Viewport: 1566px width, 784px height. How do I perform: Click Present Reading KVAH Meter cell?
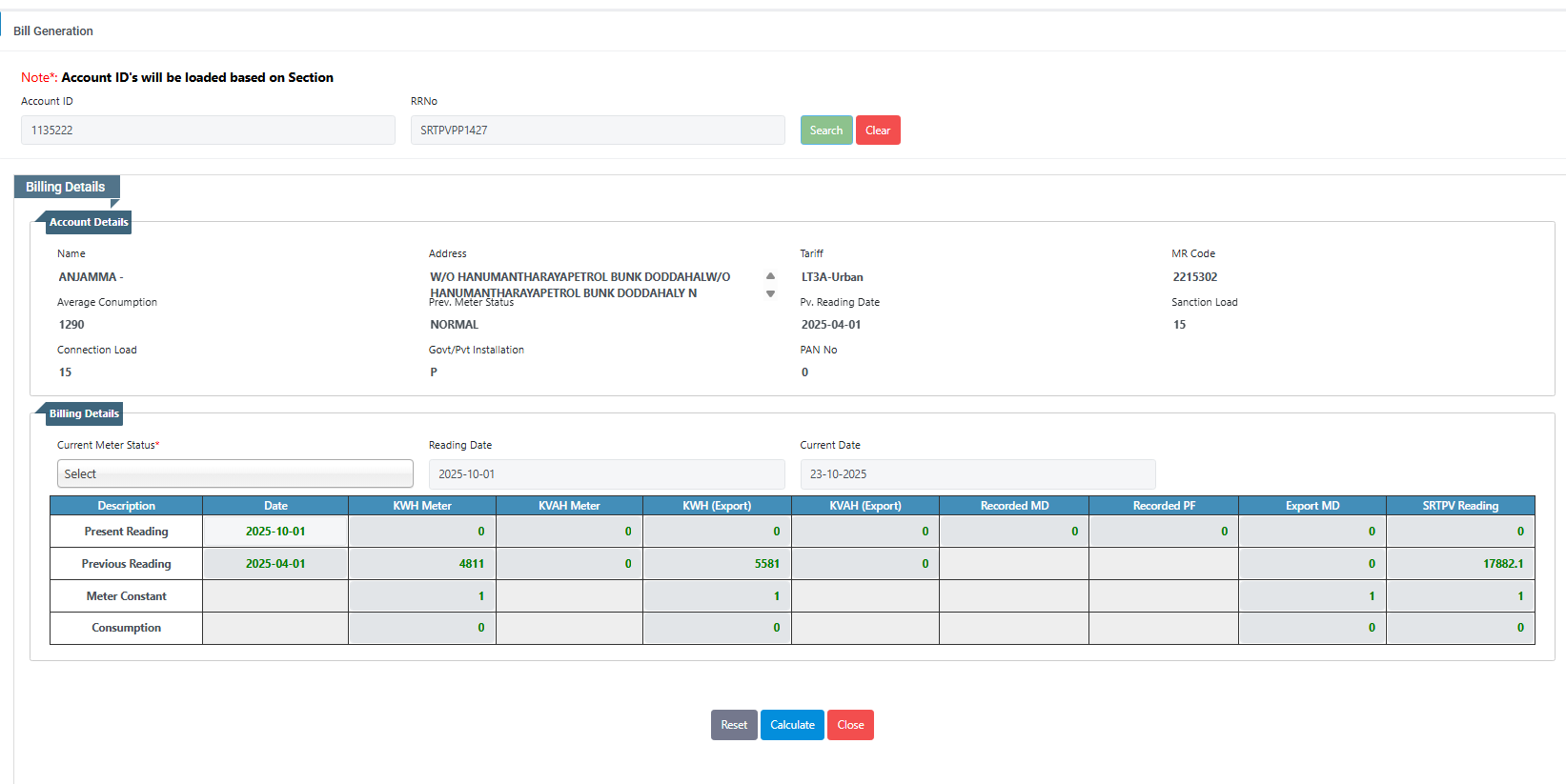569,532
